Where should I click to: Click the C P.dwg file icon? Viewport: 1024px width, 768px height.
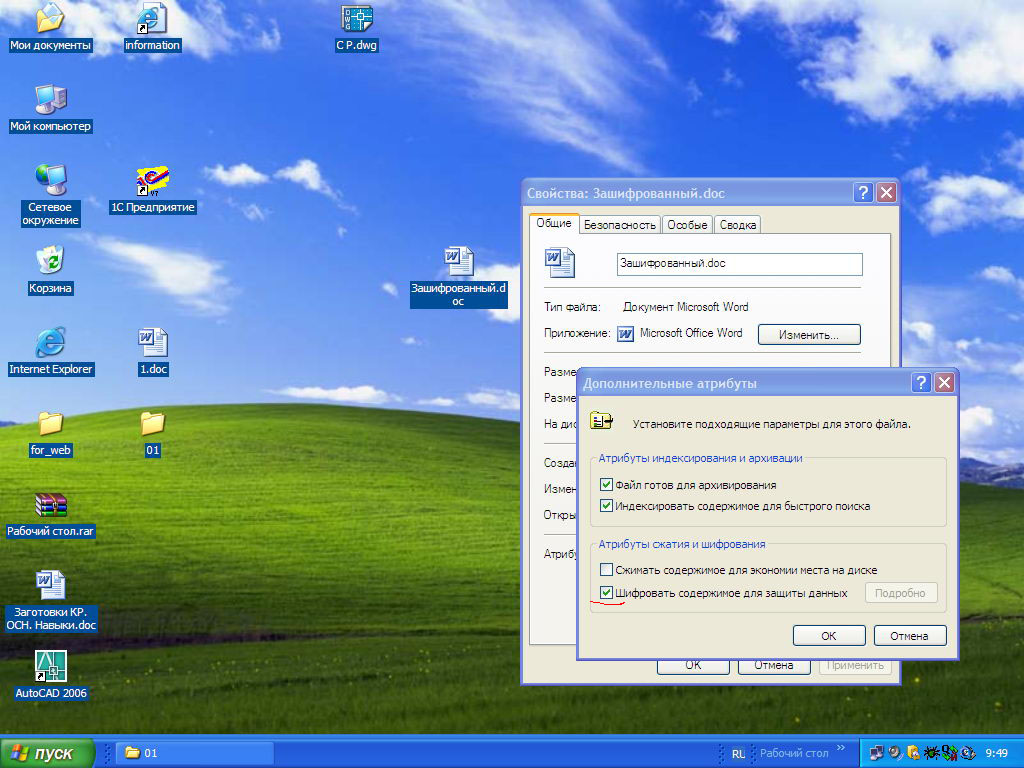point(356,19)
